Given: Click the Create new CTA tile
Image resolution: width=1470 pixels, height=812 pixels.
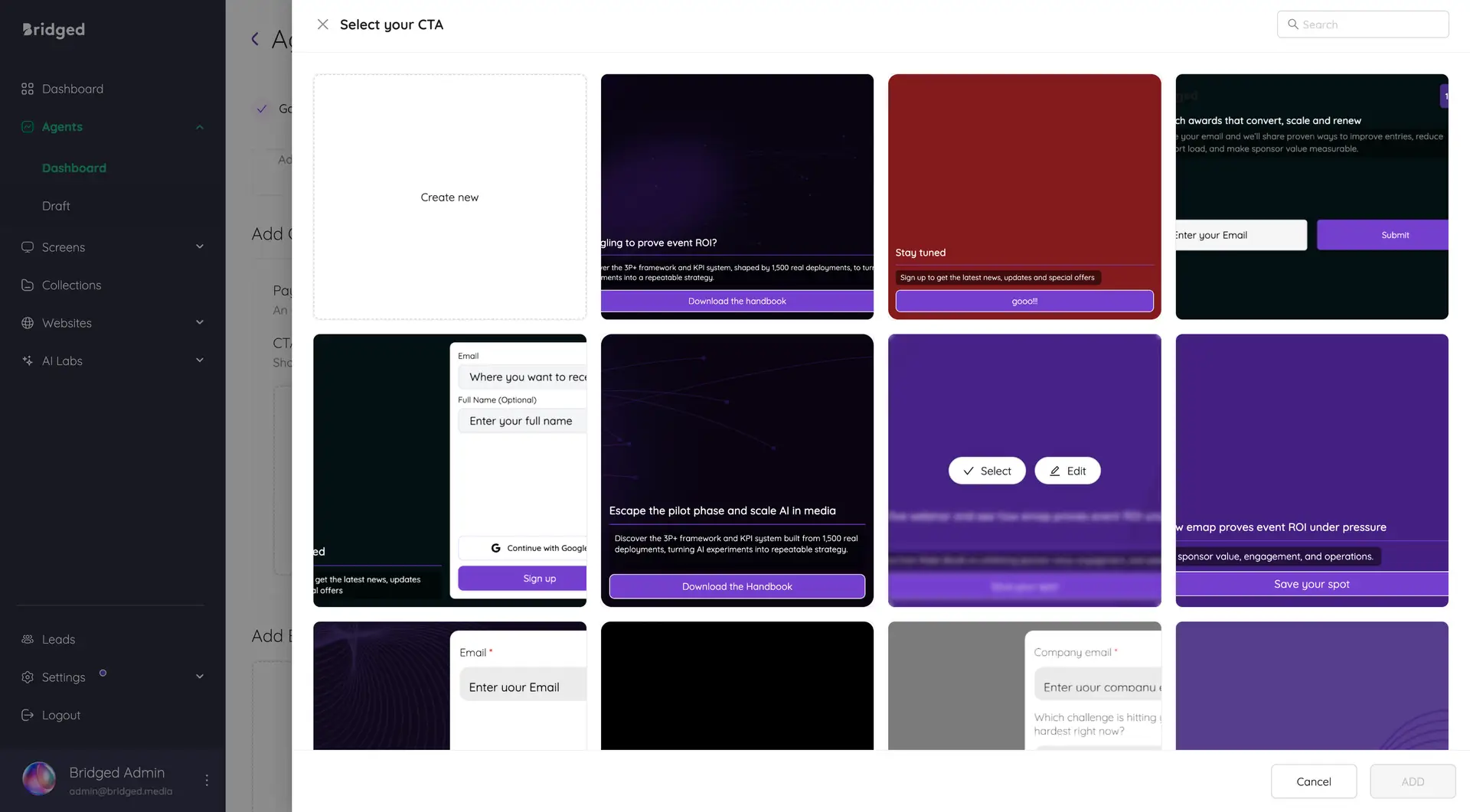Looking at the screenshot, I should (449, 197).
